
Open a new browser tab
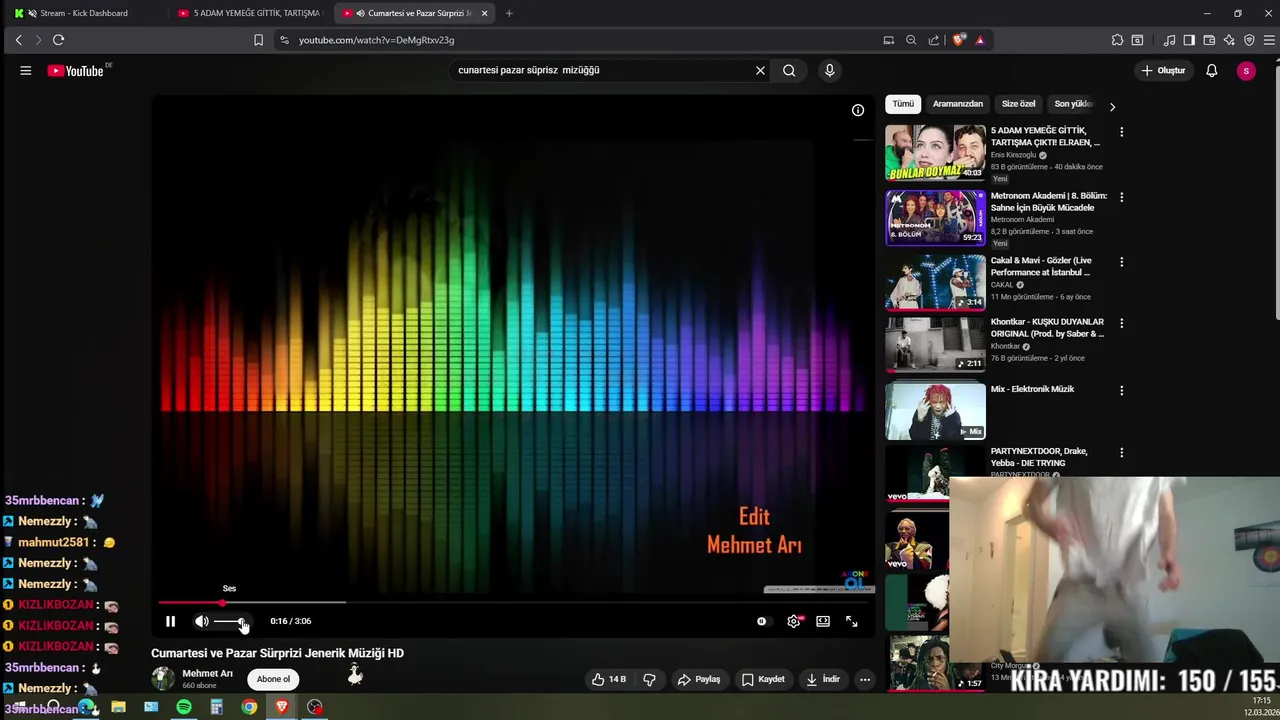tap(509, 13)
